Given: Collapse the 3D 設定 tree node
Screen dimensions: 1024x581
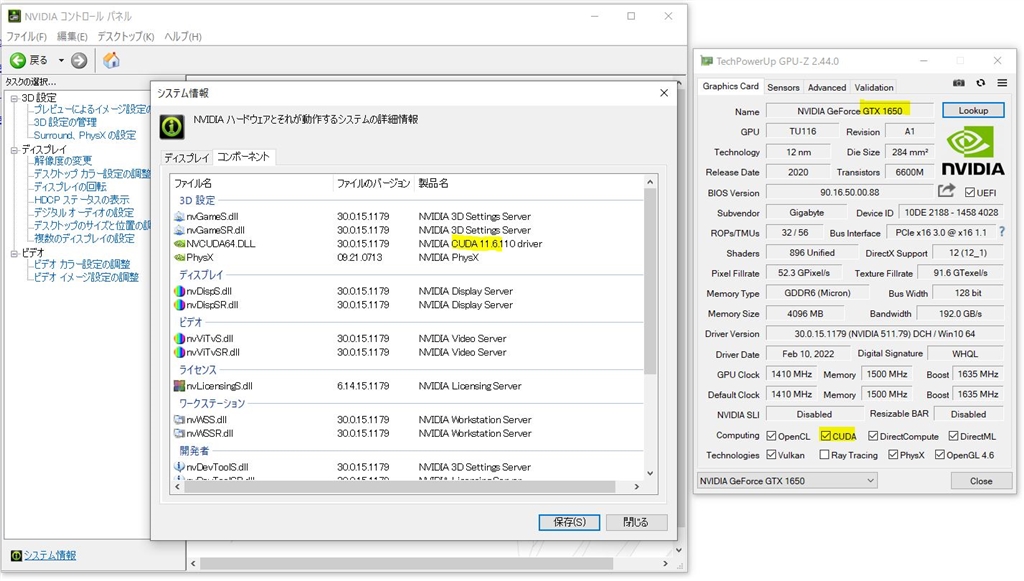Looking at the screenshot, I should tap(14, 99).
